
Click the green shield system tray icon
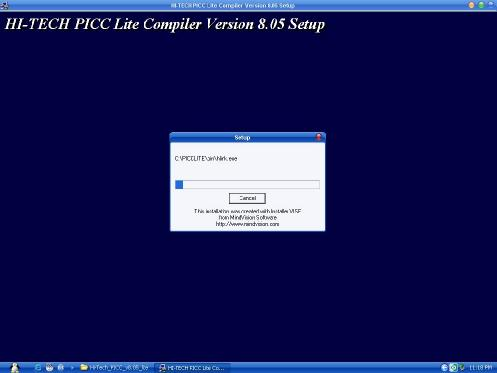pyautogui.click(x=462, y=368)
